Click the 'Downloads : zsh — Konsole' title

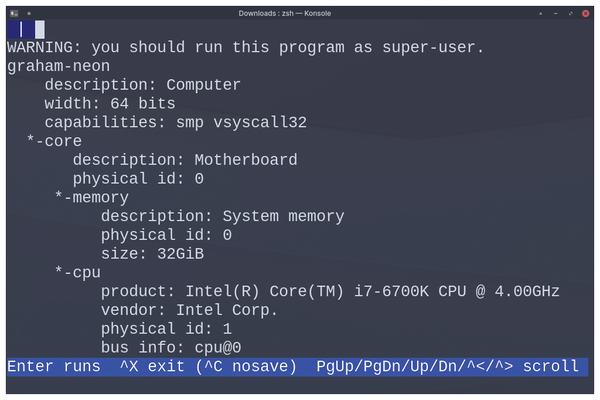coord(285,13)
